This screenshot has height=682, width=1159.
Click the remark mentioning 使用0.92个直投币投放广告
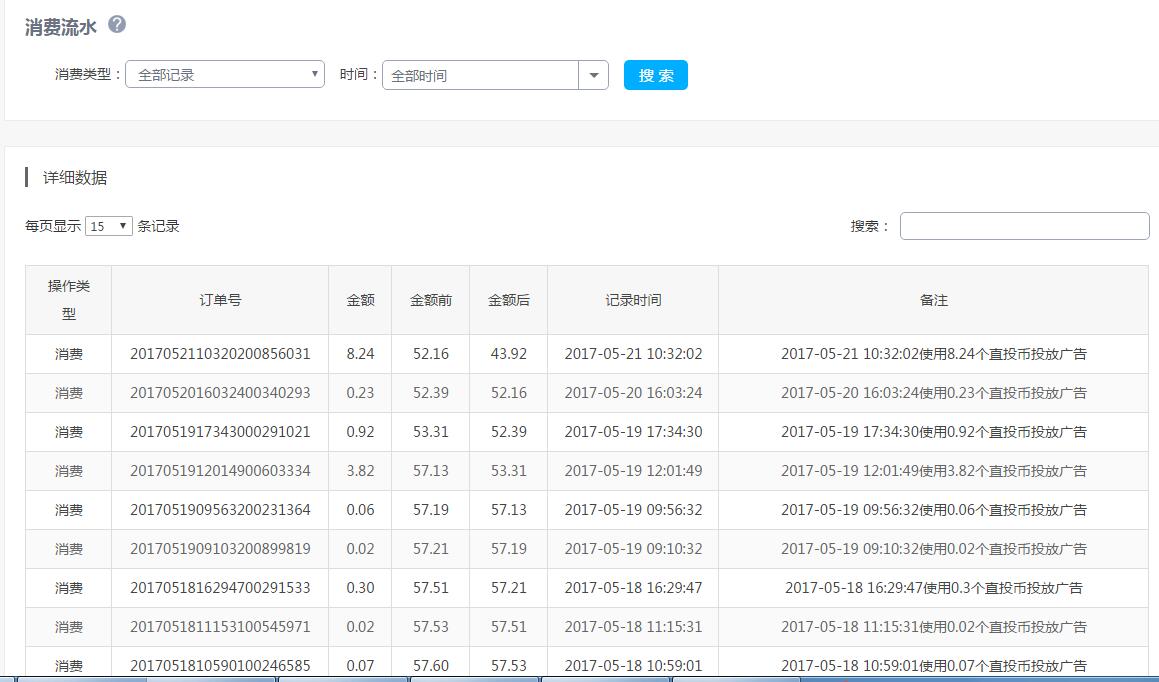[934, 432]
